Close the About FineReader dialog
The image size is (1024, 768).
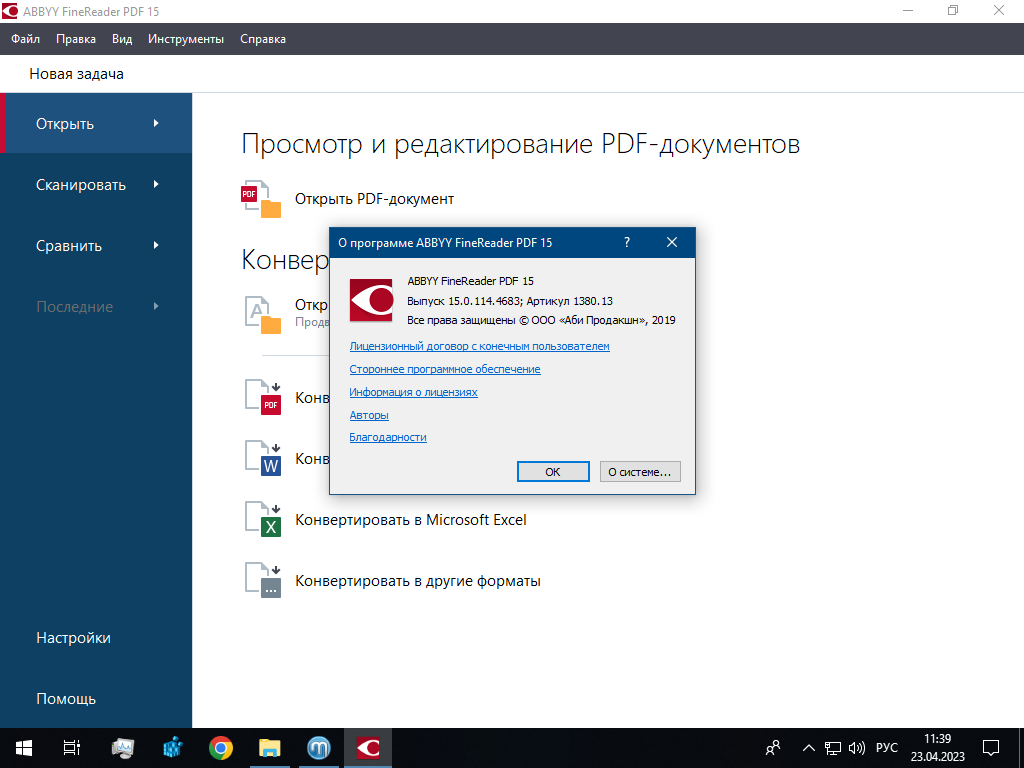click(671, 242)
